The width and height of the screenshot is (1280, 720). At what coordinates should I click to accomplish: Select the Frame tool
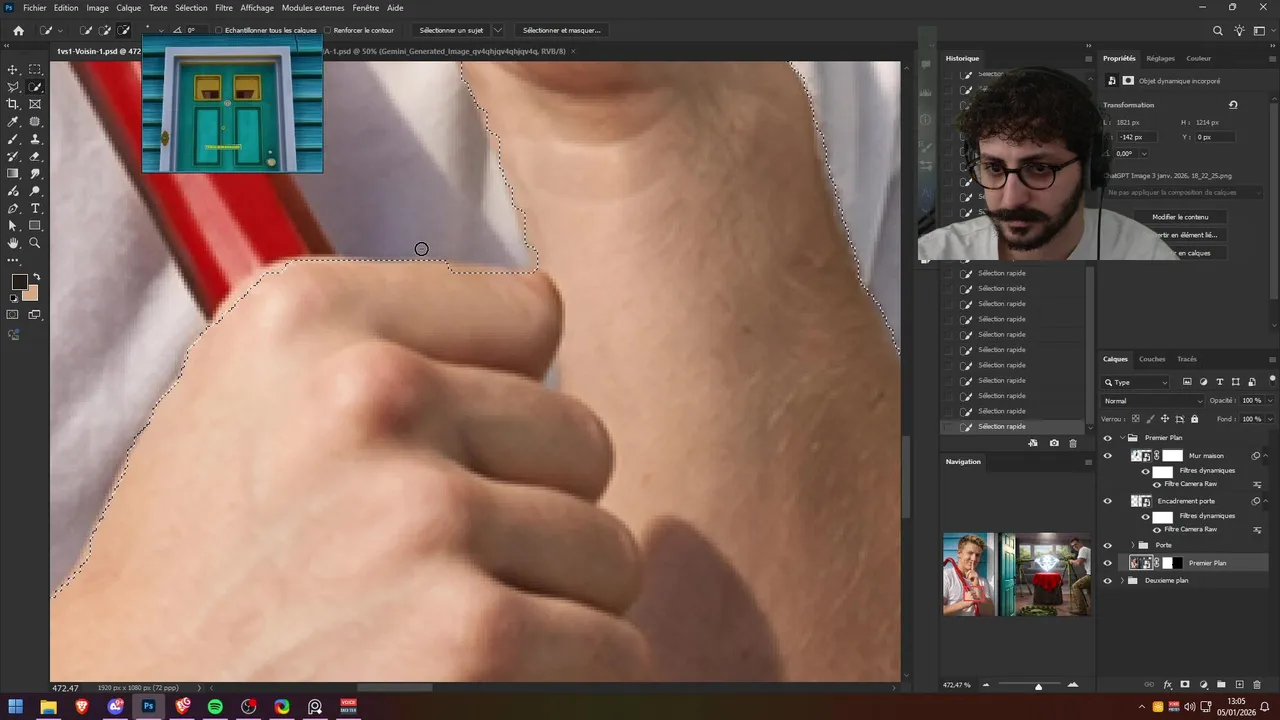[x=35, y=104]
